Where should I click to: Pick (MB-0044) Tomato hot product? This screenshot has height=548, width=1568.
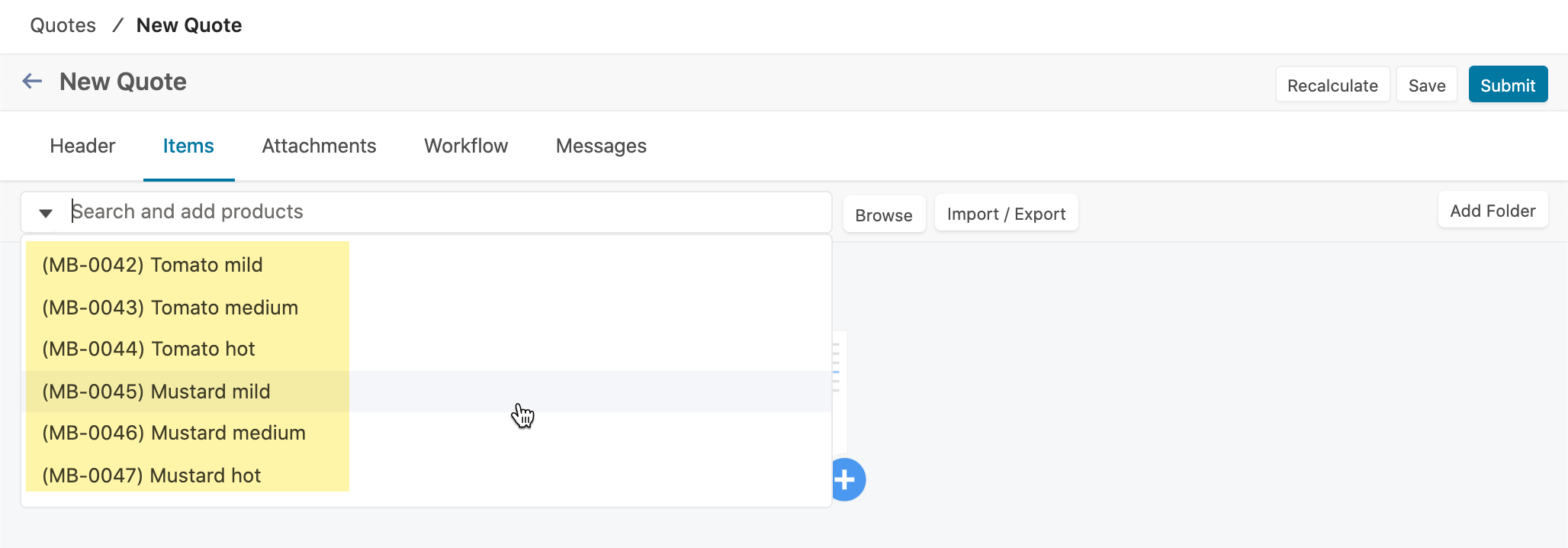click(x=149, y=349)
